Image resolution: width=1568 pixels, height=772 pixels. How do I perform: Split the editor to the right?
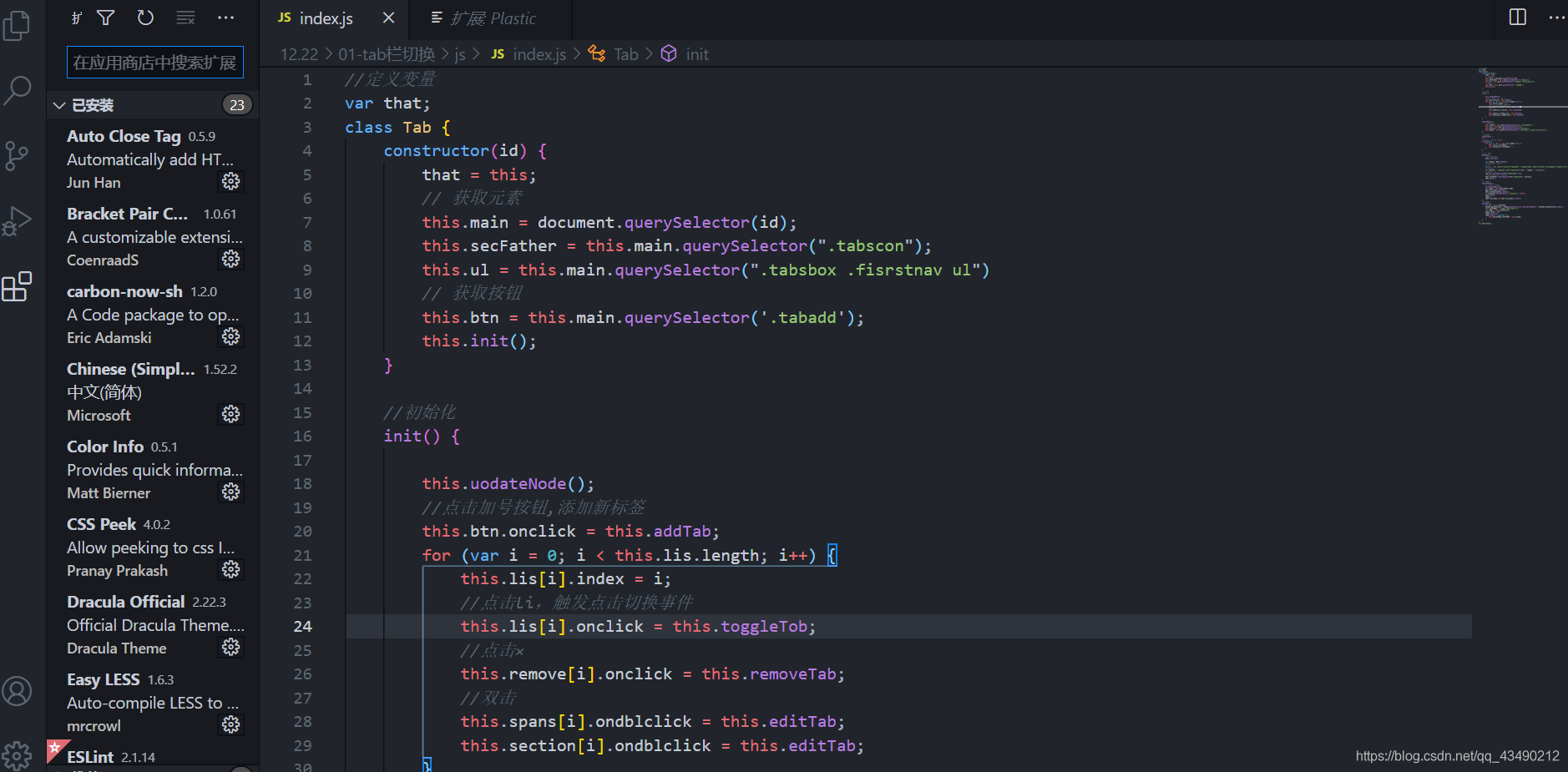tap(1518, 18)
